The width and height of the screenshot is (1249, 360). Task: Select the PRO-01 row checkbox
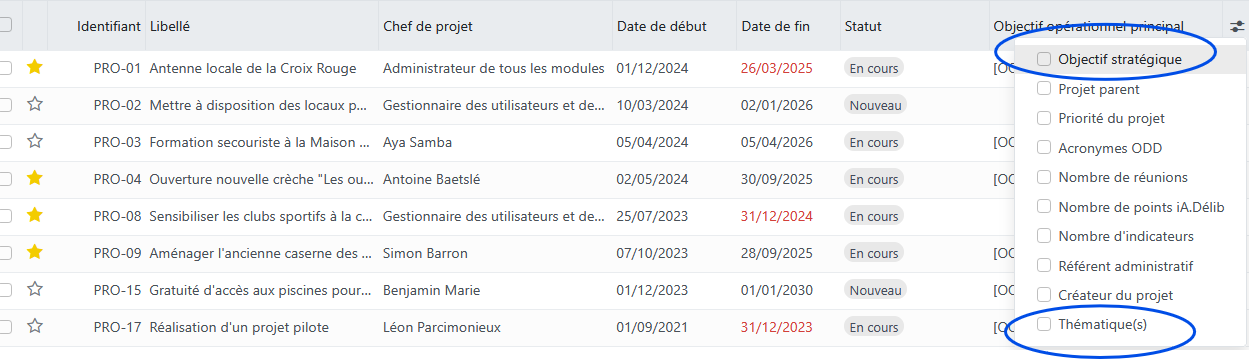coord(5,68)
